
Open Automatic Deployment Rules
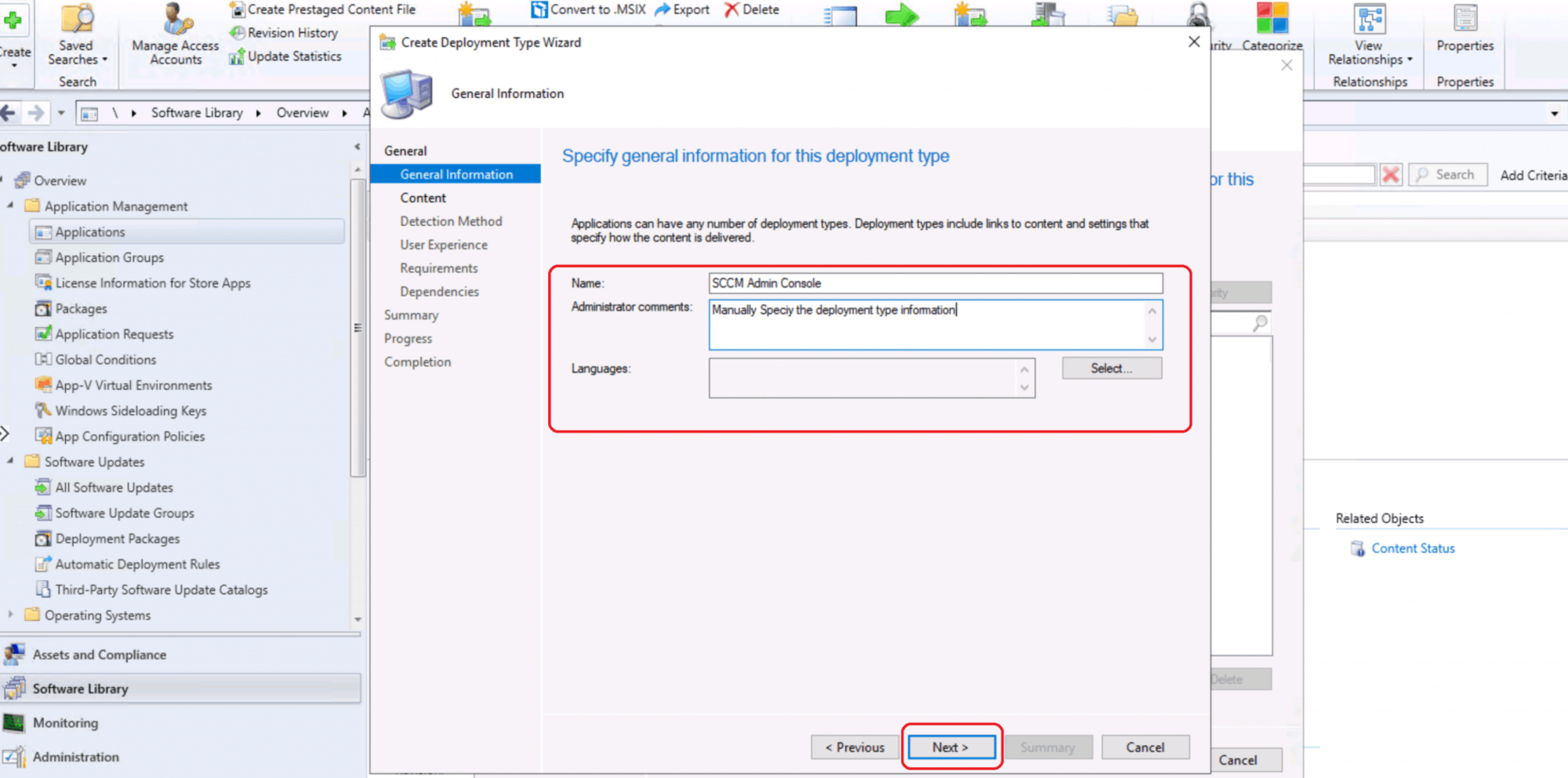tap(137, 564)
